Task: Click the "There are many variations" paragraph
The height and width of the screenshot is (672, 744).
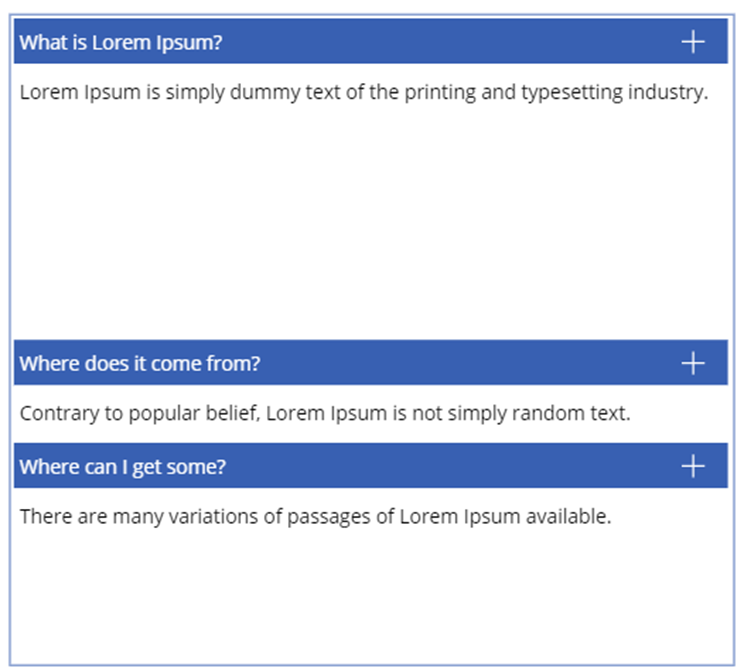Action: click(315, 517)
